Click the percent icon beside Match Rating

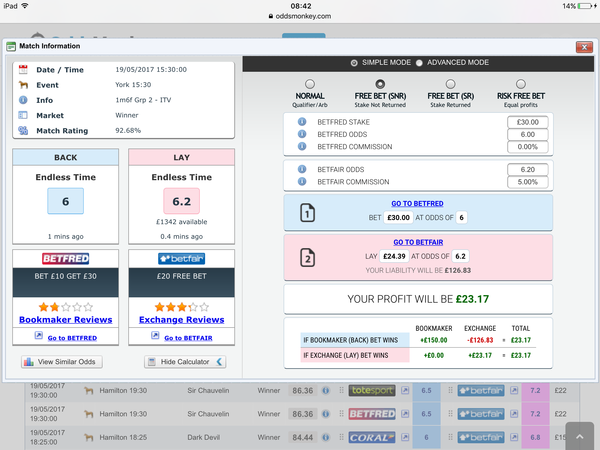[23, 130]
